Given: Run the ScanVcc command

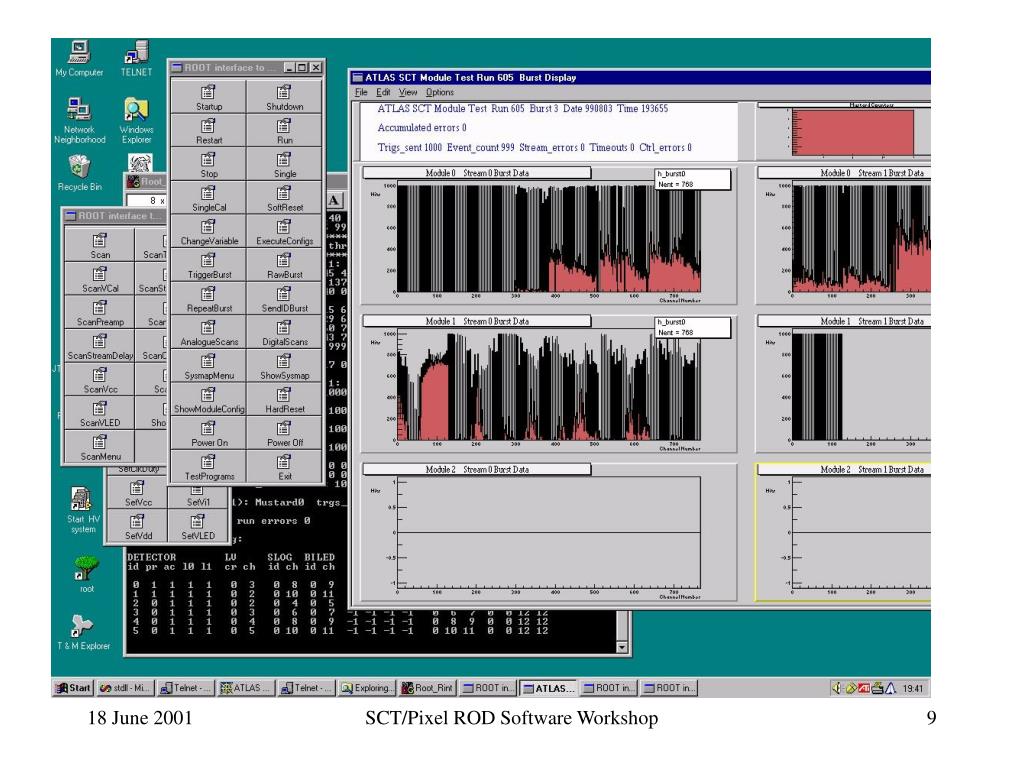Looking at the screenshot, I should 99,379.
